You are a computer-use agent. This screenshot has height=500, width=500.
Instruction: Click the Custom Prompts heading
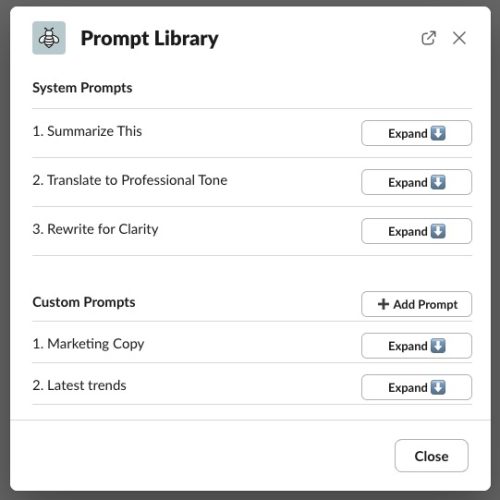[x=84, y=302]
